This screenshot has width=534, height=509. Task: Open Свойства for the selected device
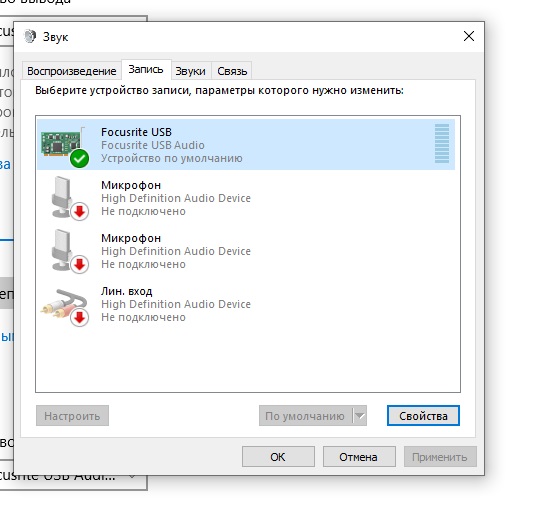click(423, 416)
